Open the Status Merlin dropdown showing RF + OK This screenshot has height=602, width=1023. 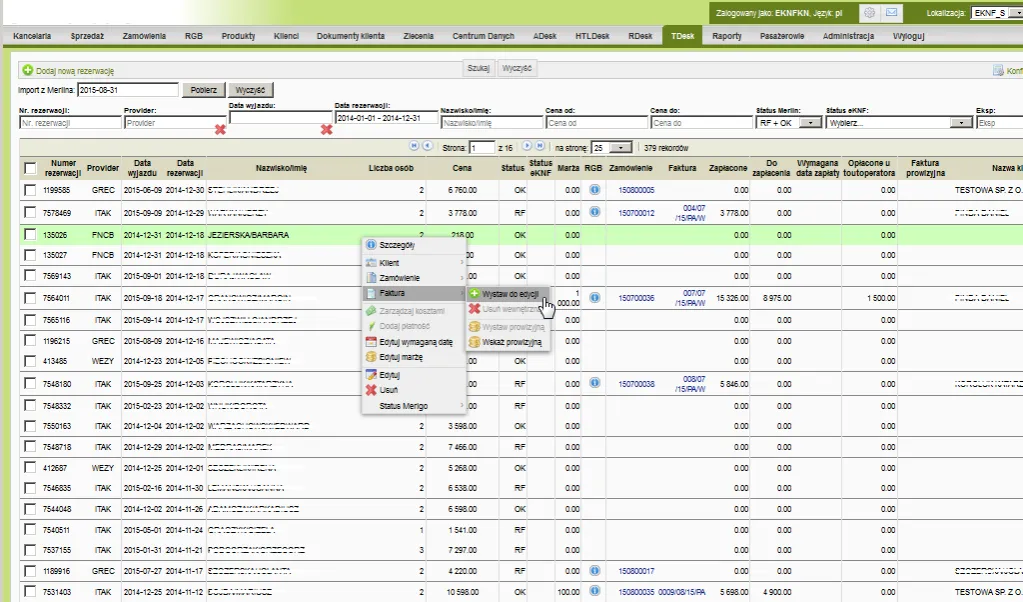[x=789, y=122]
